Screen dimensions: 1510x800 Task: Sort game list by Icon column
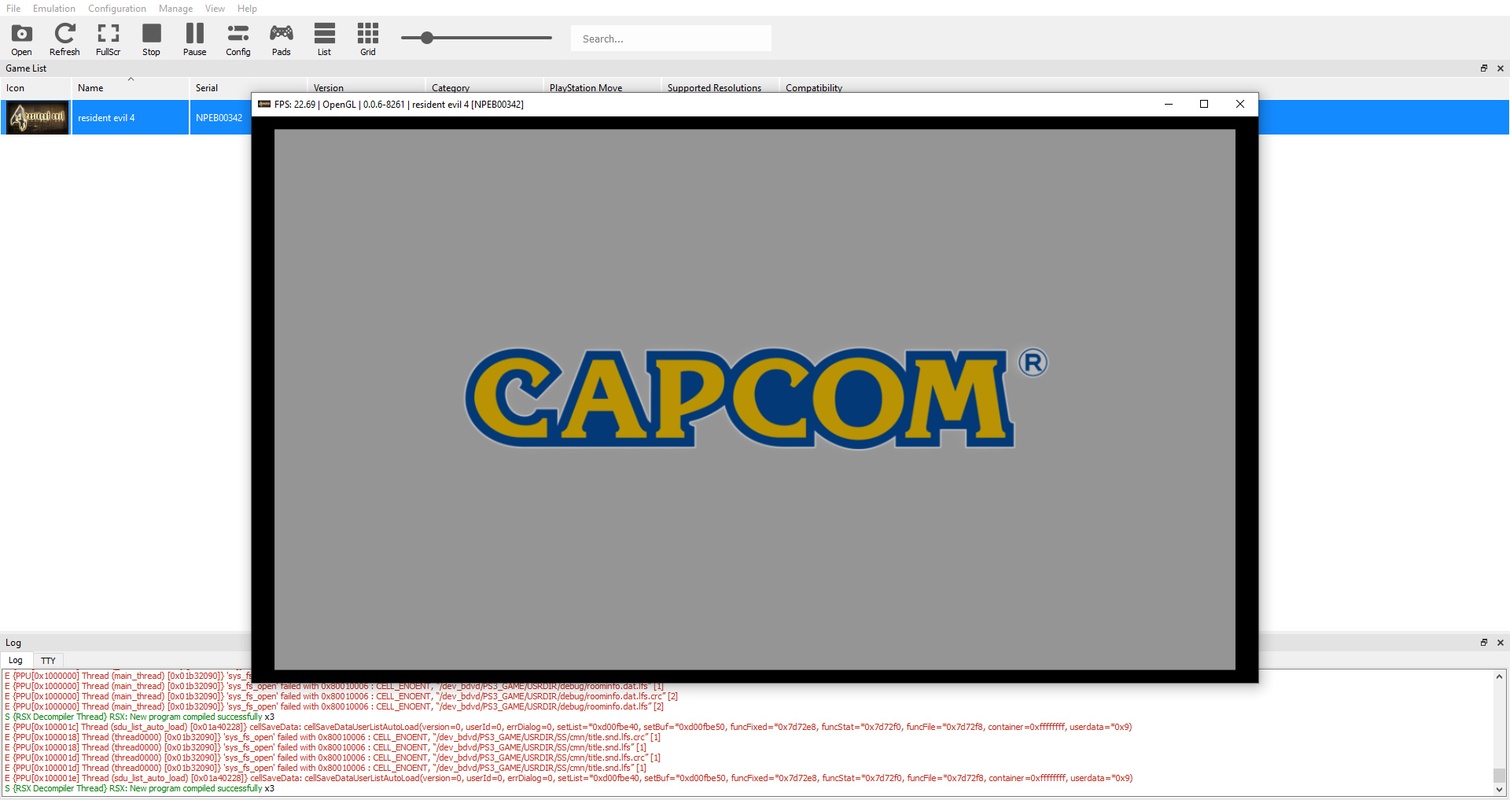click(36, 87)
